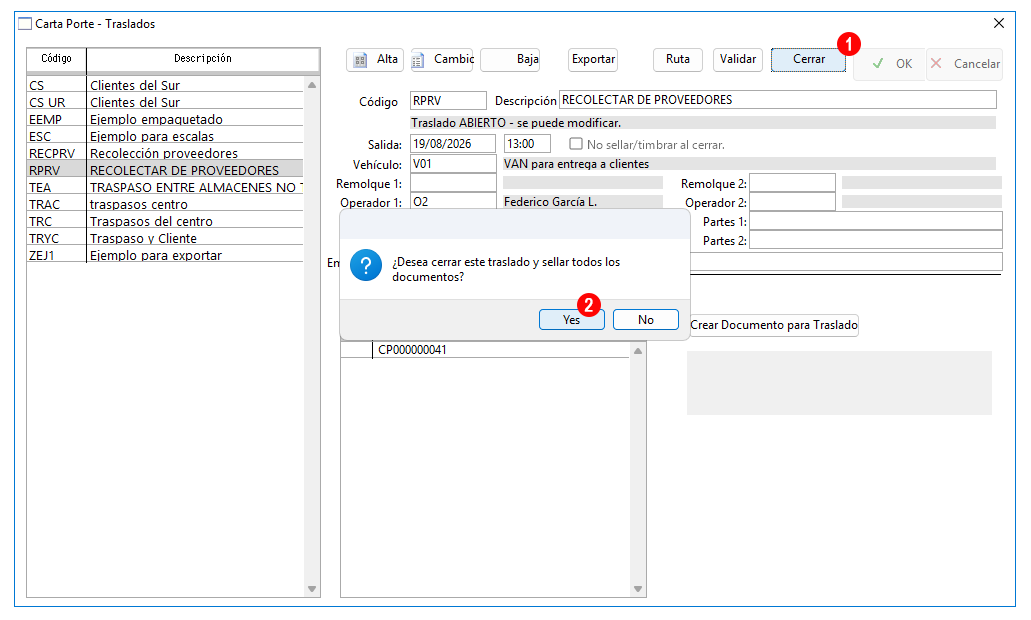Open the Ruta button
Image resolution: width=1031 pixels, height=620 pixels.
678,60
